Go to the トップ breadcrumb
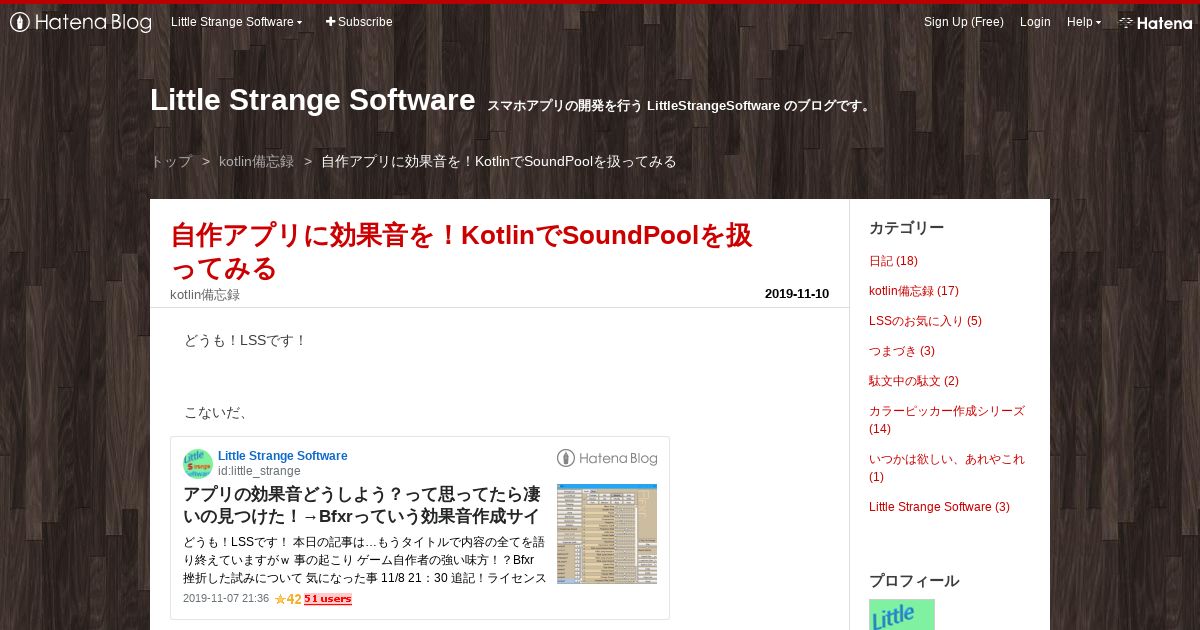This screenshot has width=1200, height=630. tap(171, 161)
